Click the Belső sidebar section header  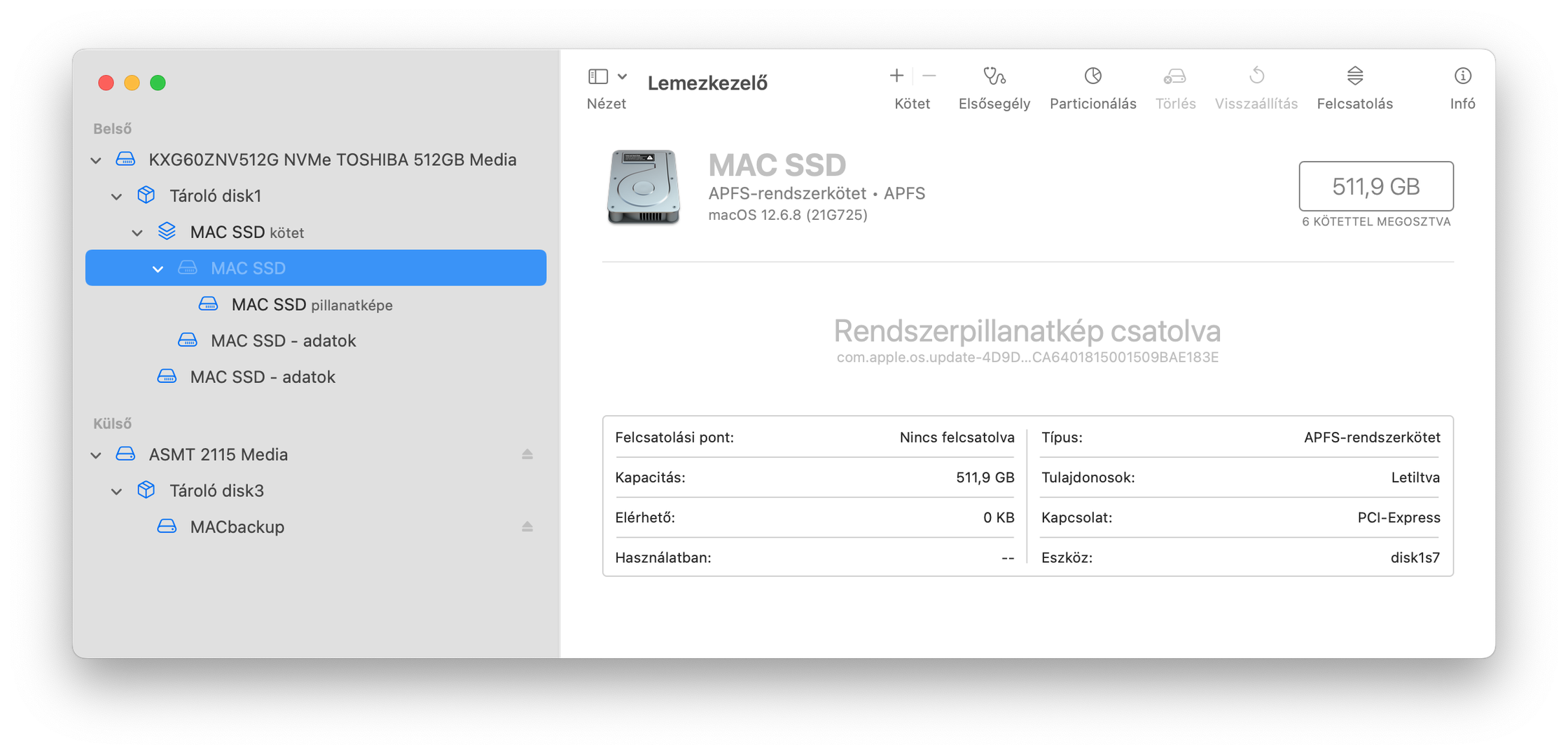[x=112, y=129]
